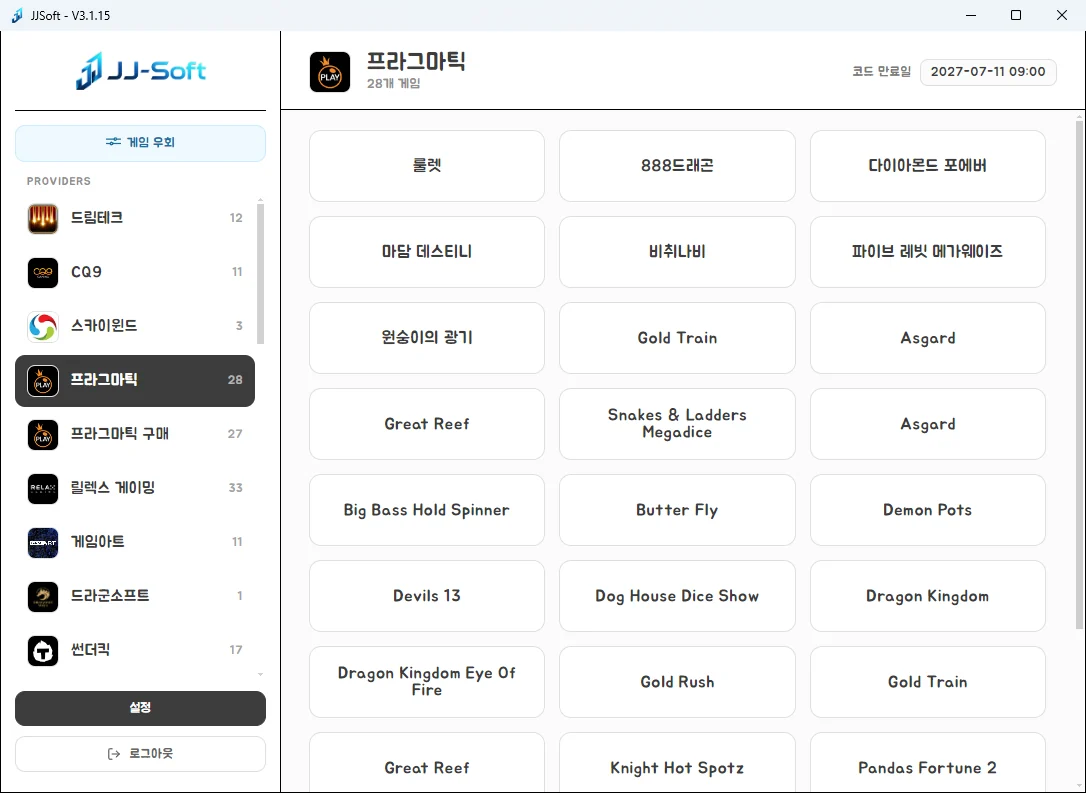Screen dimensions: 1086x793
Task: Select the 게임아트 provider name
Action: [x=98, y=542]
